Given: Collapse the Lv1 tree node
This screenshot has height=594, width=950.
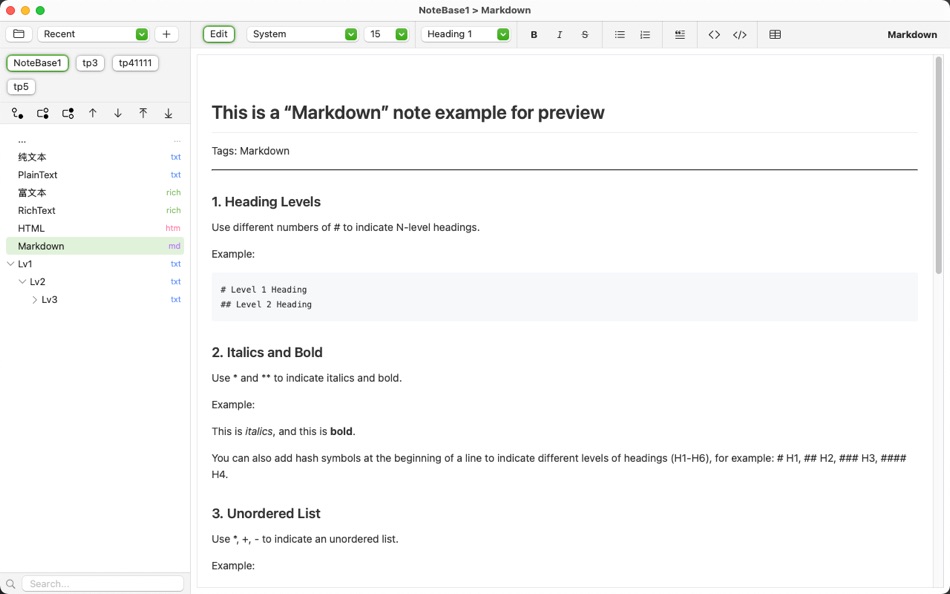Looking at the screenshot, I should [10, 264].
